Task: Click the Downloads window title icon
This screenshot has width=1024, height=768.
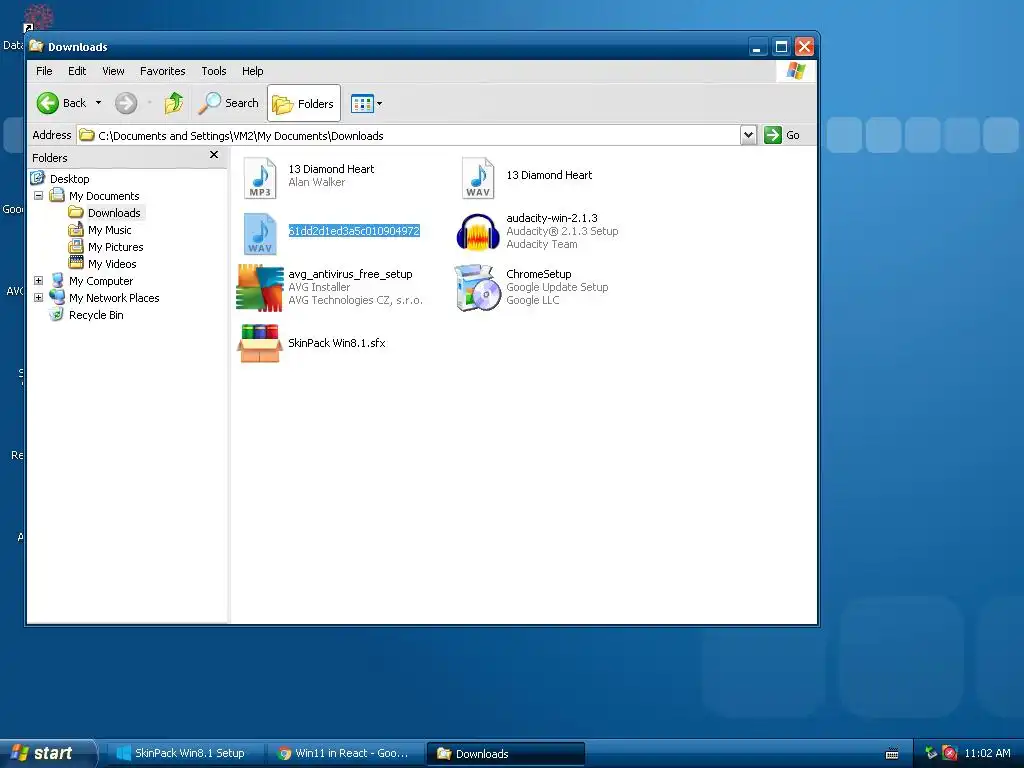Action: click(37, 46)
